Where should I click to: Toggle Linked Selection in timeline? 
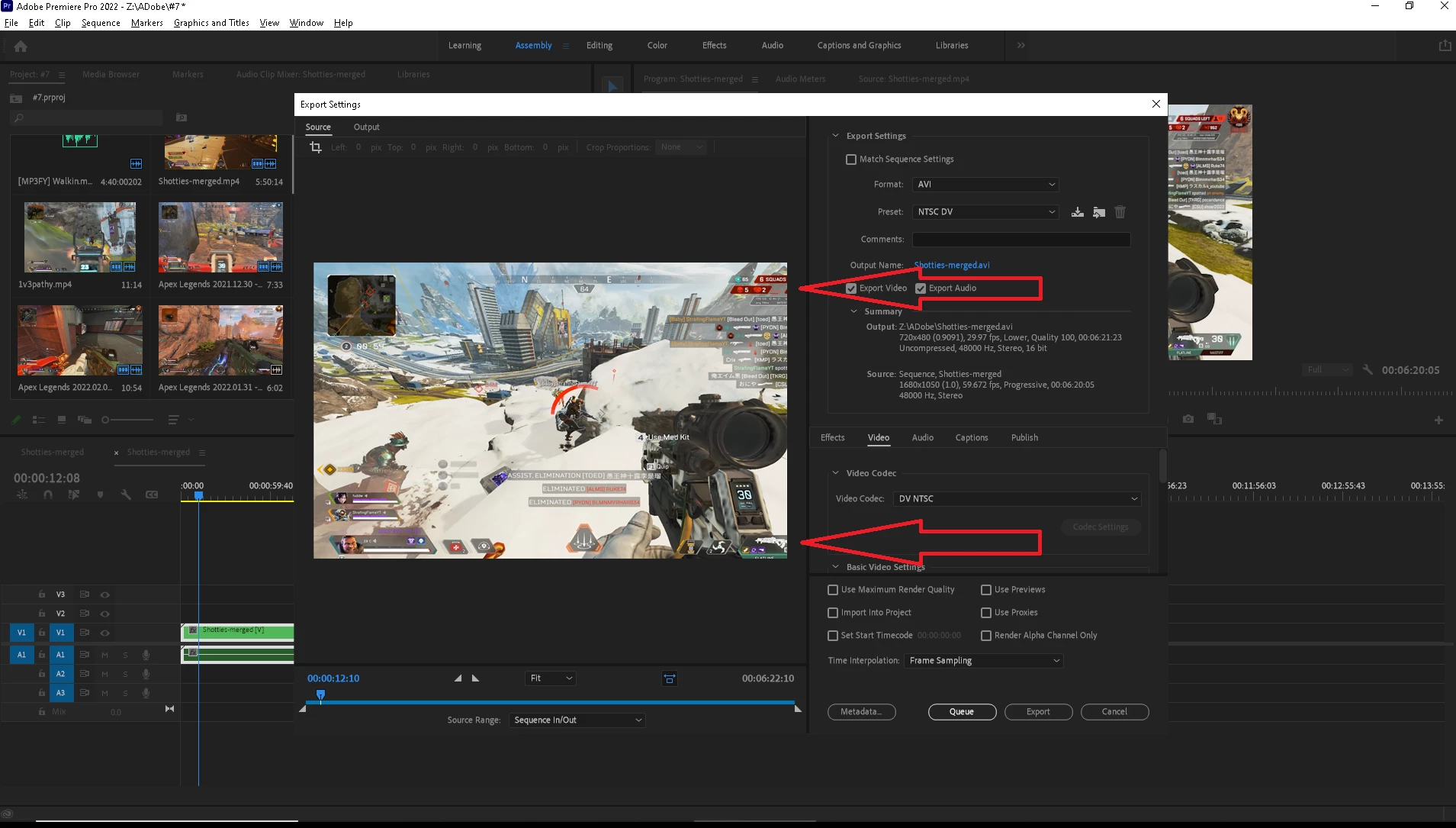coord(74,495)
